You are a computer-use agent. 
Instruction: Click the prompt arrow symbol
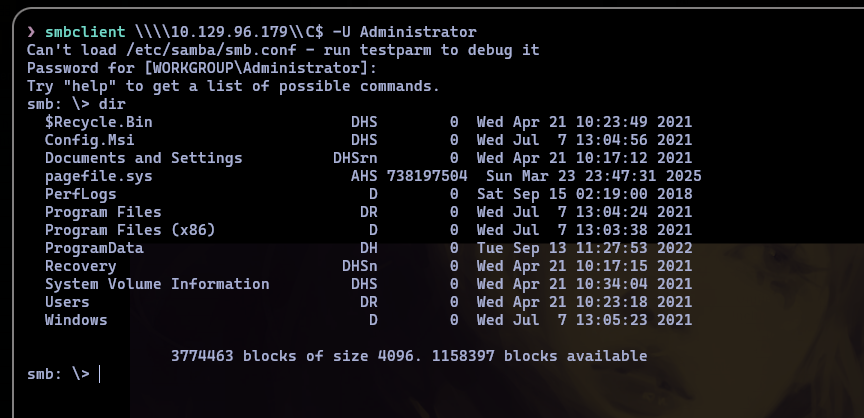tap(31, 32)
